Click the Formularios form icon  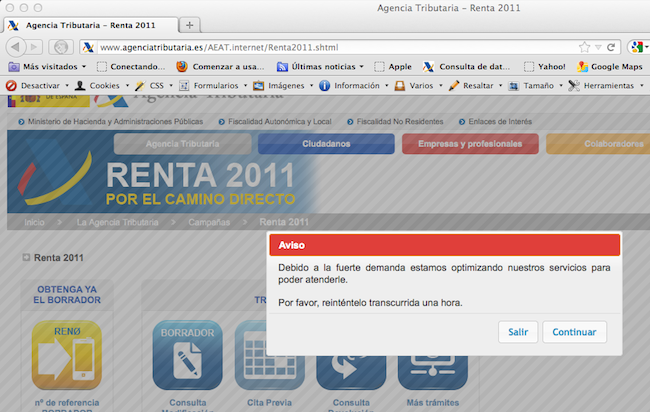[184, 86]
